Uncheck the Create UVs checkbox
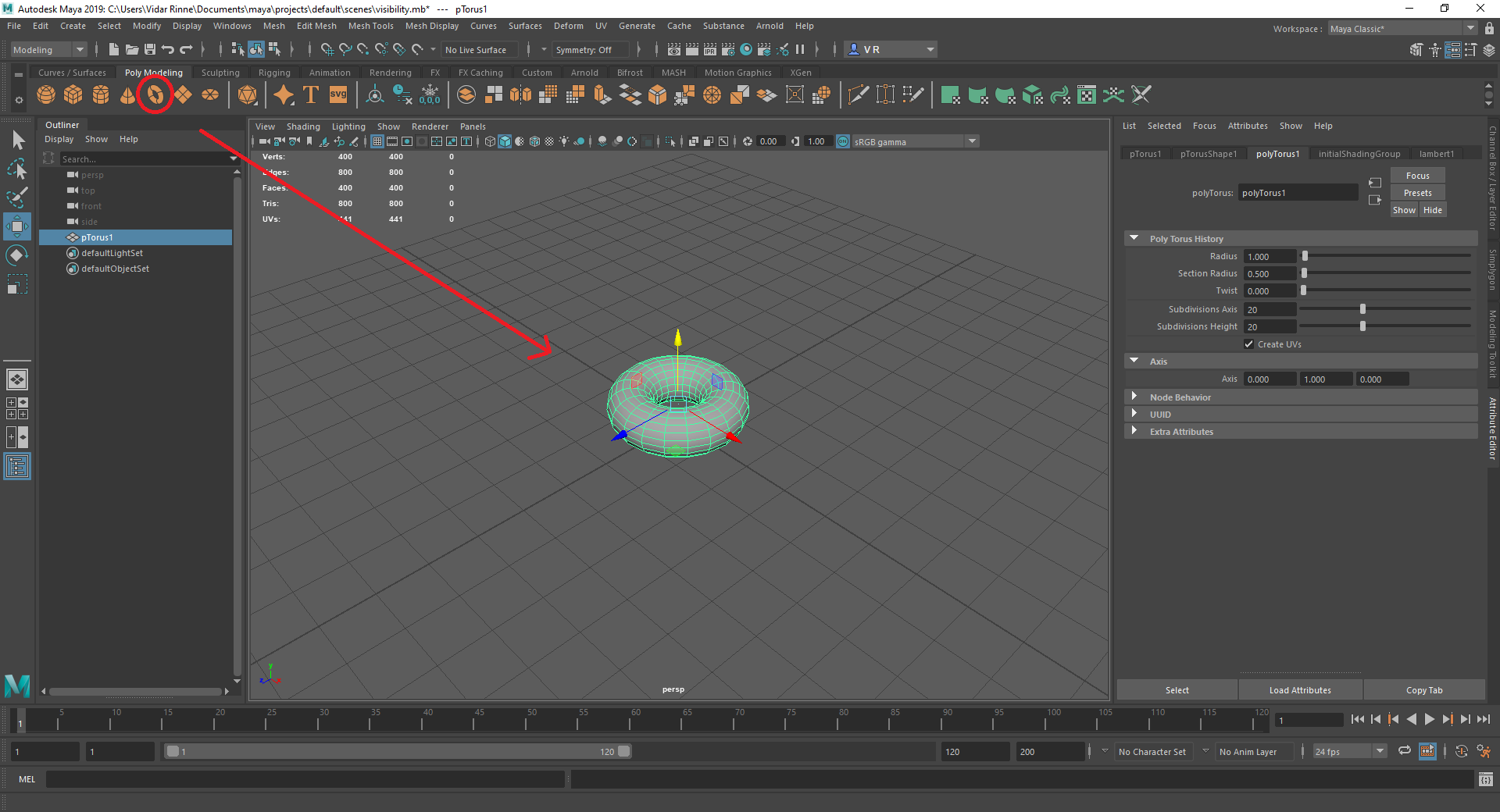 [1248, 344]
